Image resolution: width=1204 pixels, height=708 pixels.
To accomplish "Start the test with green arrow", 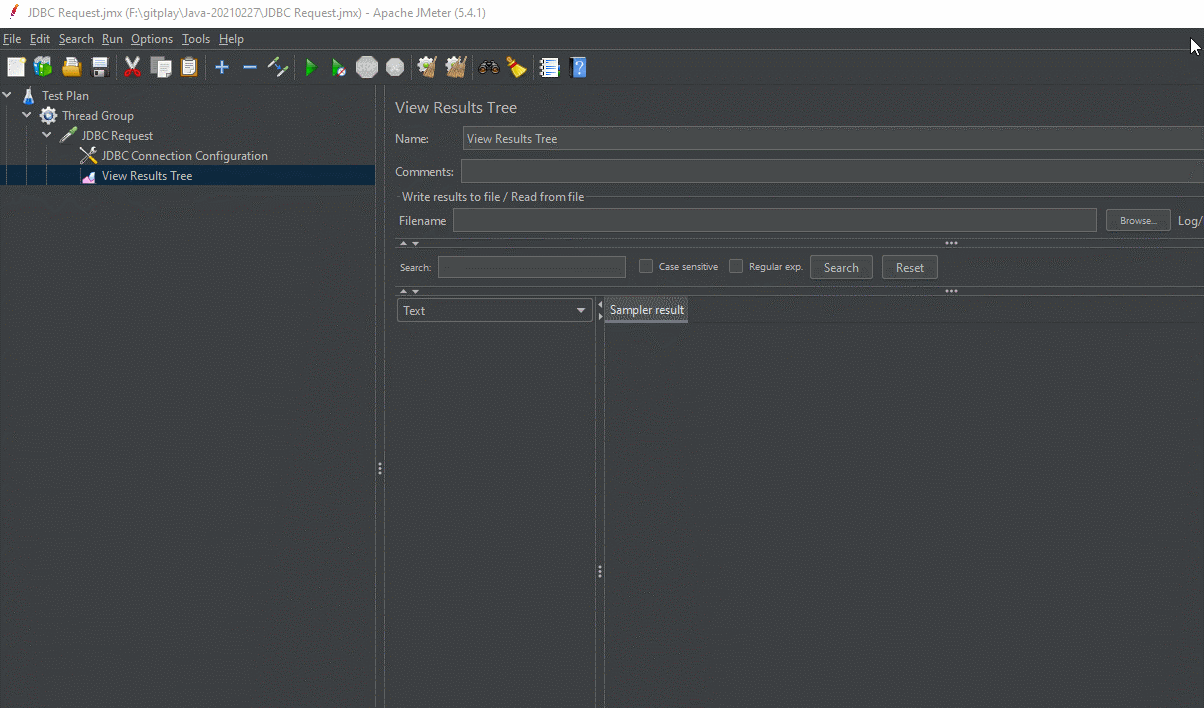I will (311, 67).
